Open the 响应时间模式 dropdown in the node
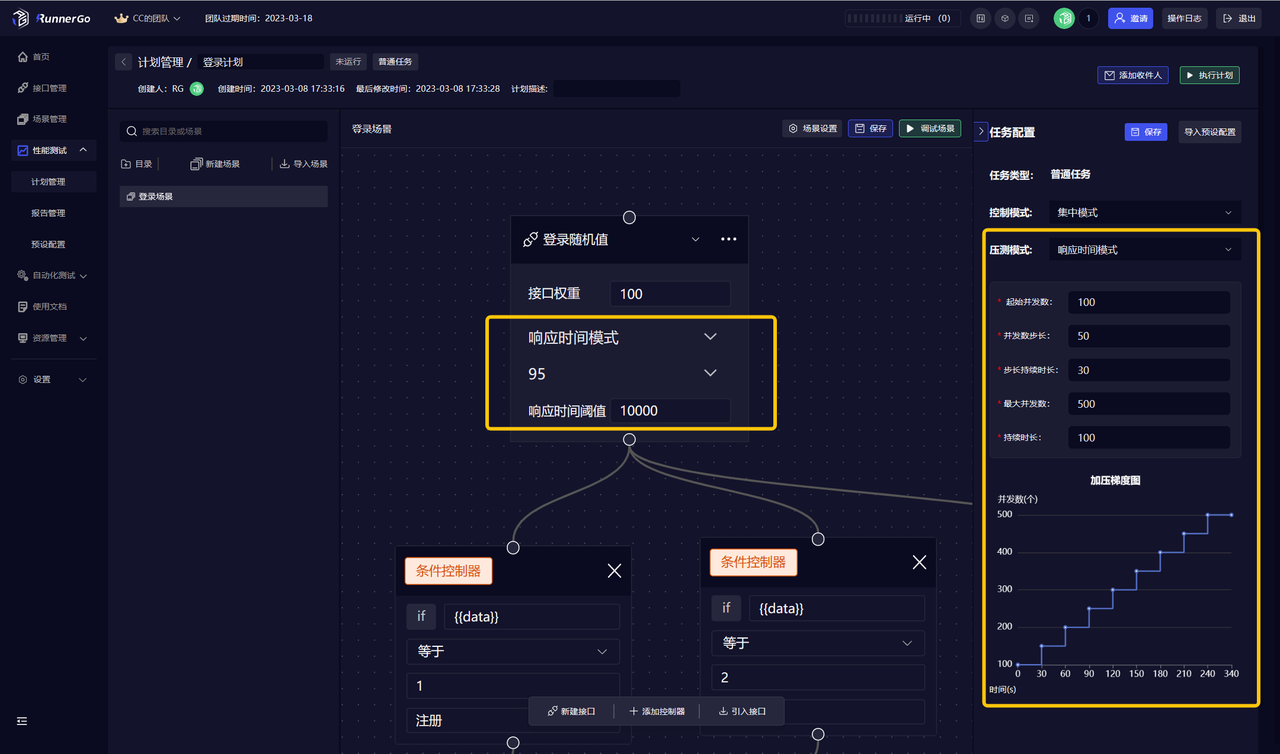This screenshot has width=1280, height=754. 623,338
